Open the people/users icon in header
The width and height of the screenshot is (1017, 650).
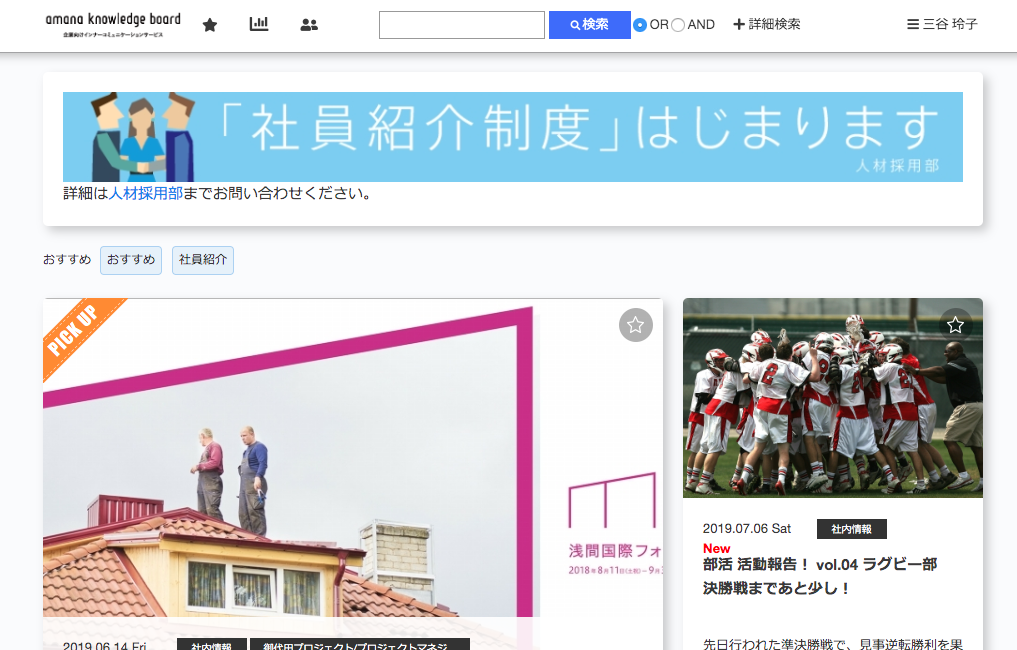tap(309, 25)
